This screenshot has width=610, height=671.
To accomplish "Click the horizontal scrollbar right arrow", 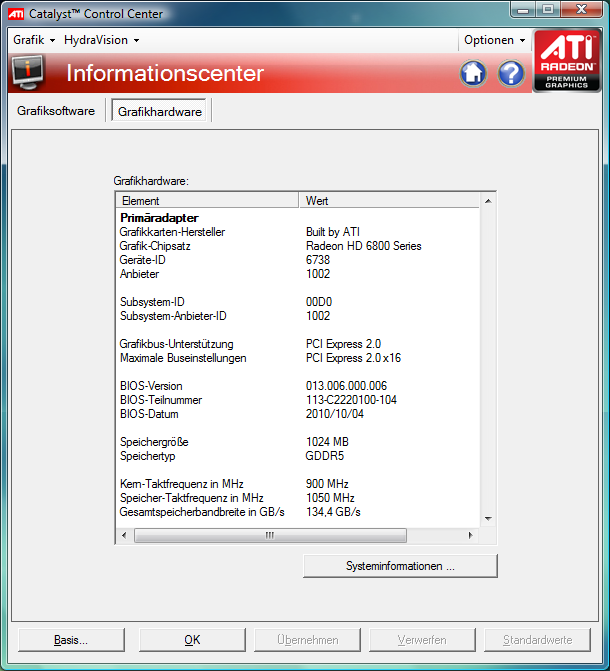I will [471, 535].
